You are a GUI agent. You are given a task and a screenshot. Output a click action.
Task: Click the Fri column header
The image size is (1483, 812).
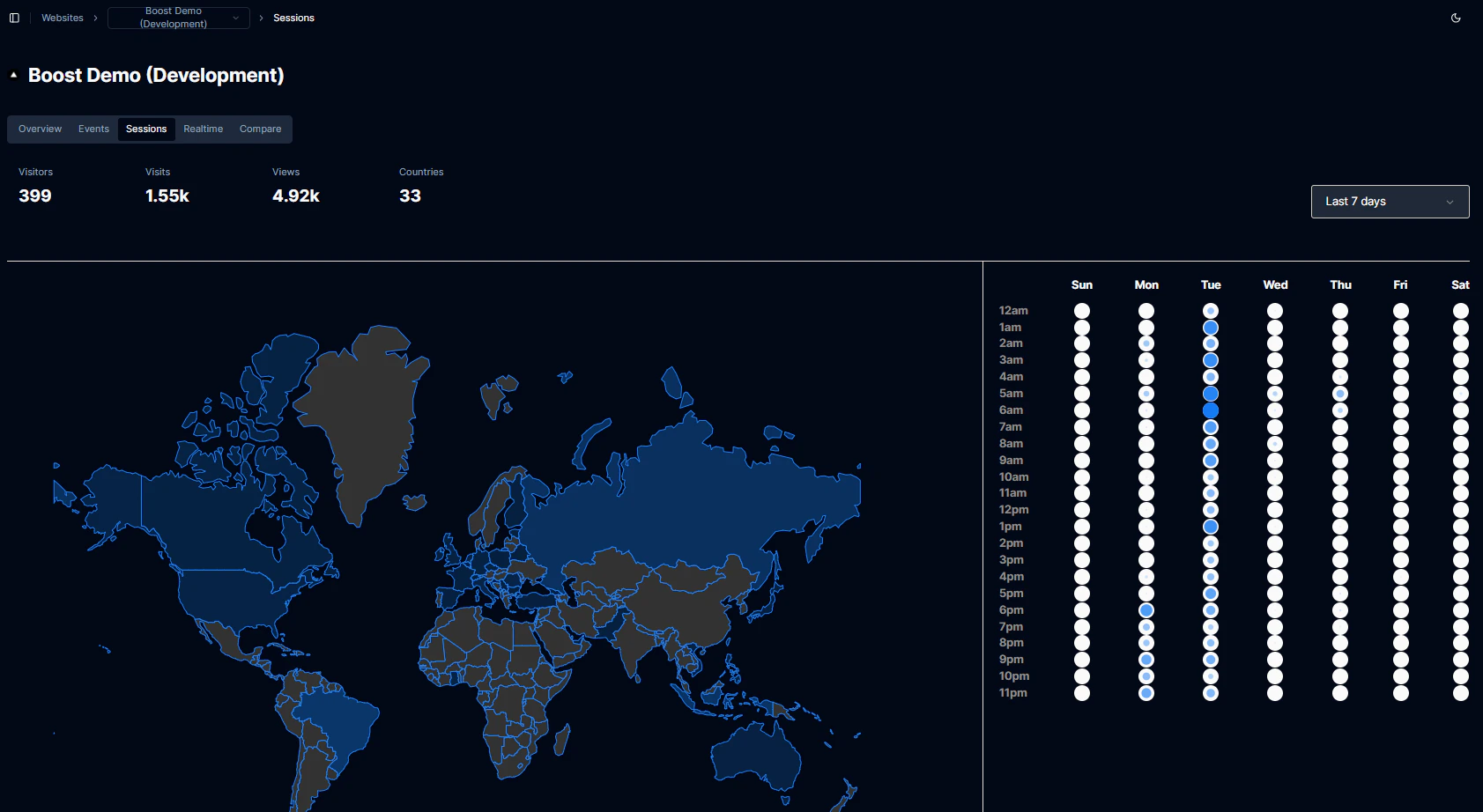(1401, 284)
